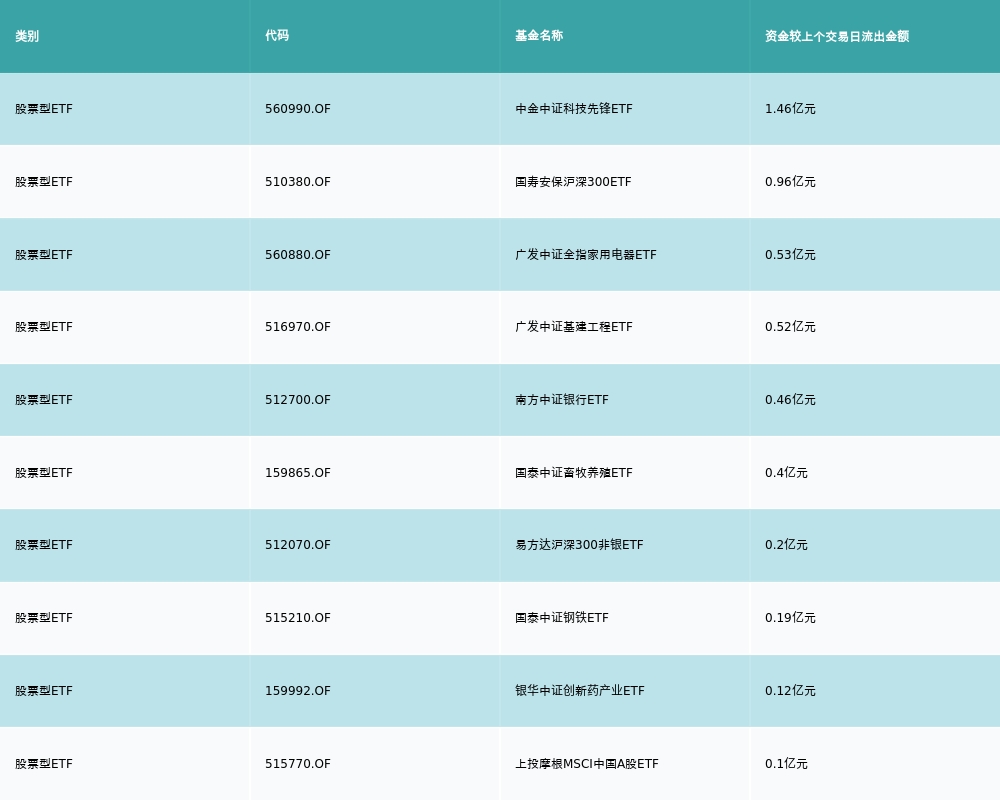The height and width of the screenshot is (800, 1000).
Task: Select outflow amount 0.46亿元
Action: (x=790, y=400)
